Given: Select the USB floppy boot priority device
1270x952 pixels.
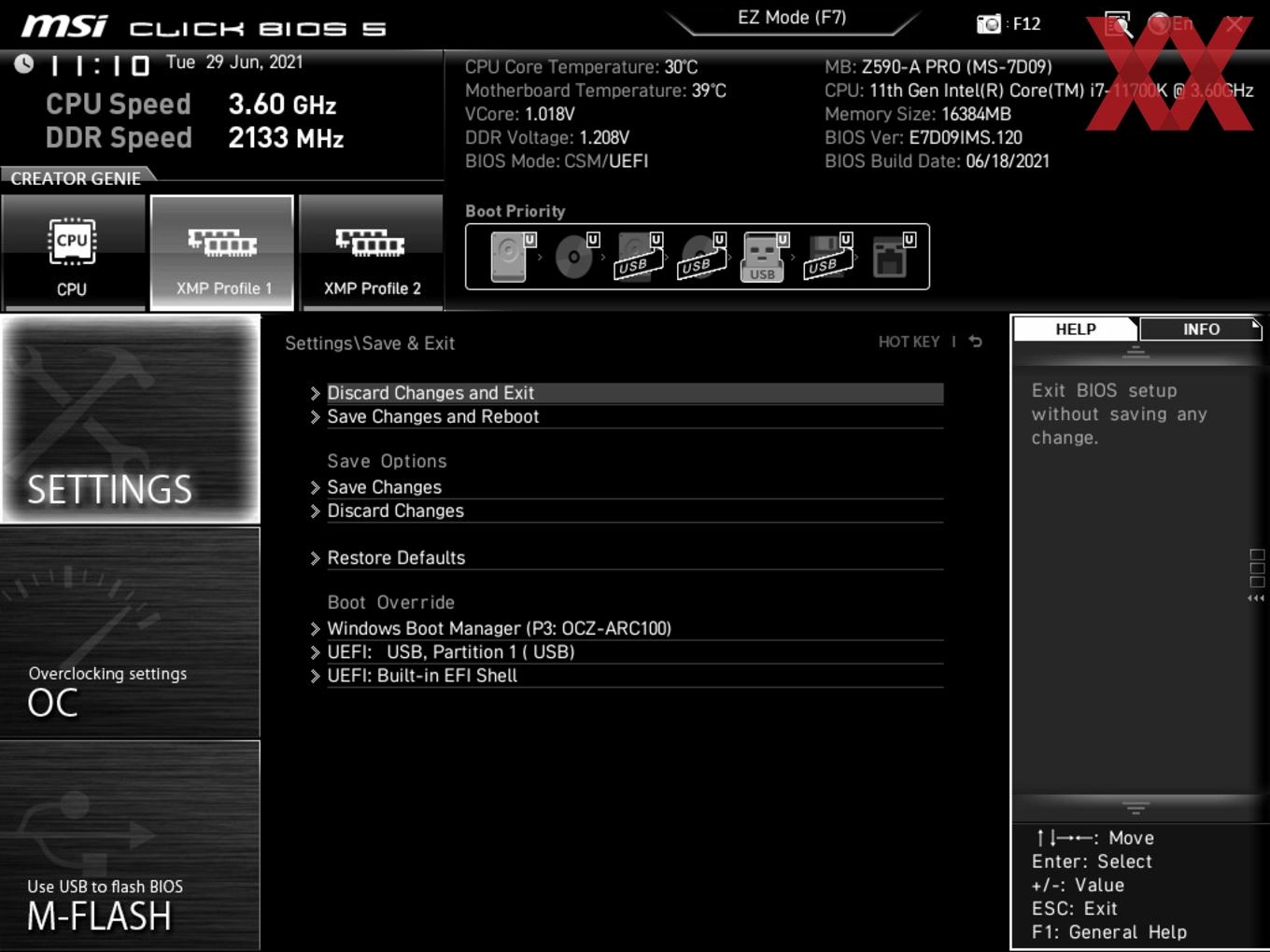Looking at the screenshot, I should pos(828,257).
